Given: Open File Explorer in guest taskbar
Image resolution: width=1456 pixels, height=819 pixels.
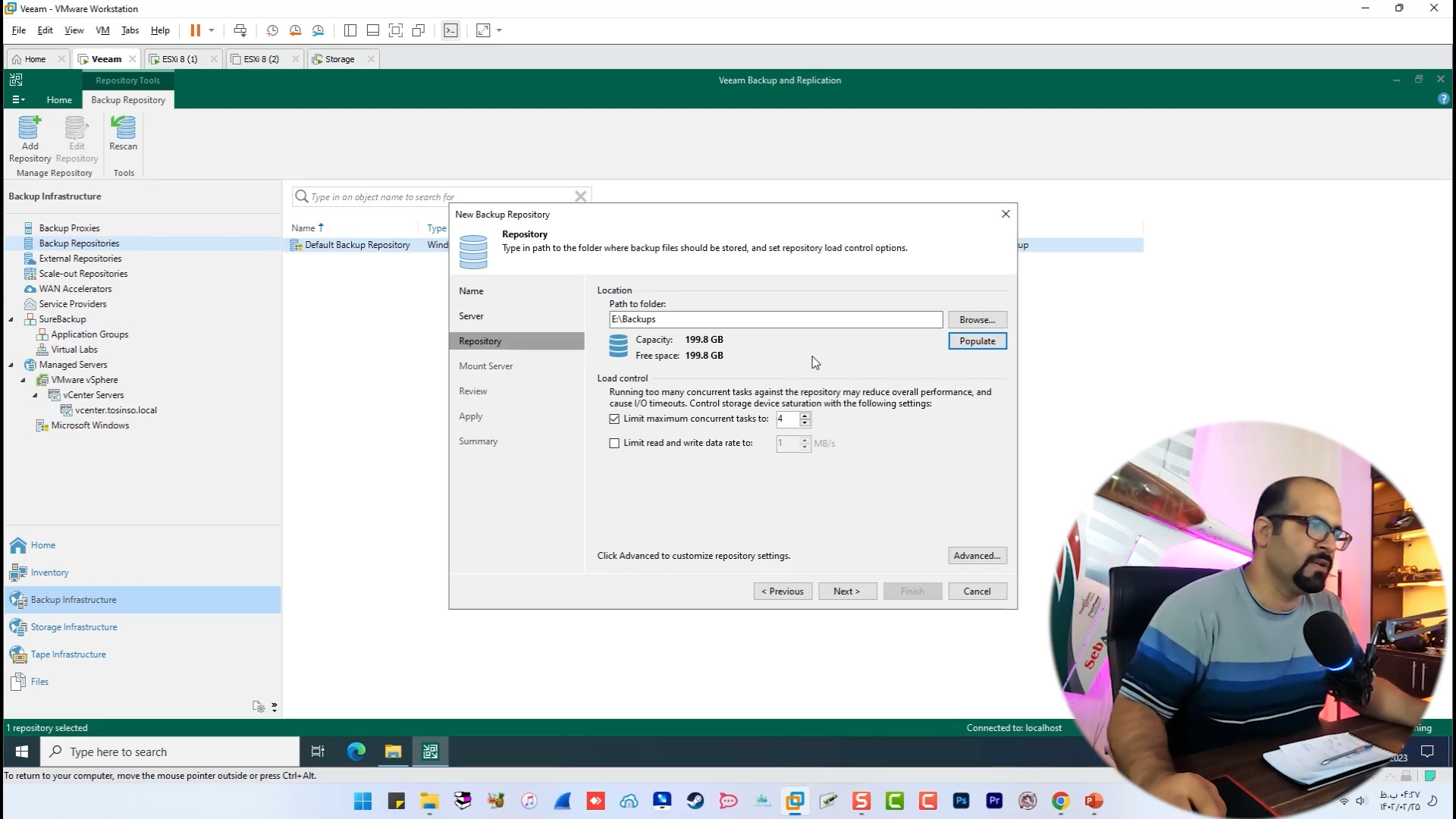Looking at the screenshot, I should 393,752.
